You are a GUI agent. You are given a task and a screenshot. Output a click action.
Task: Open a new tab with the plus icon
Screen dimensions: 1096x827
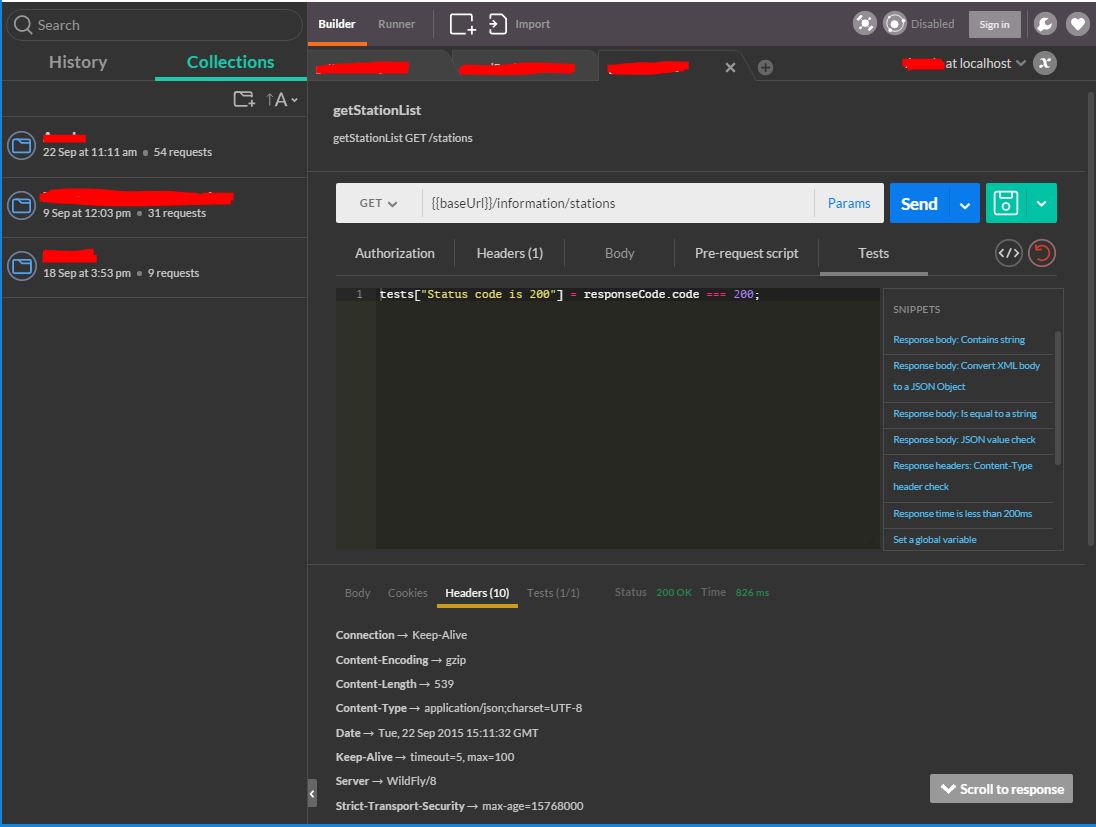pos(763,67)
